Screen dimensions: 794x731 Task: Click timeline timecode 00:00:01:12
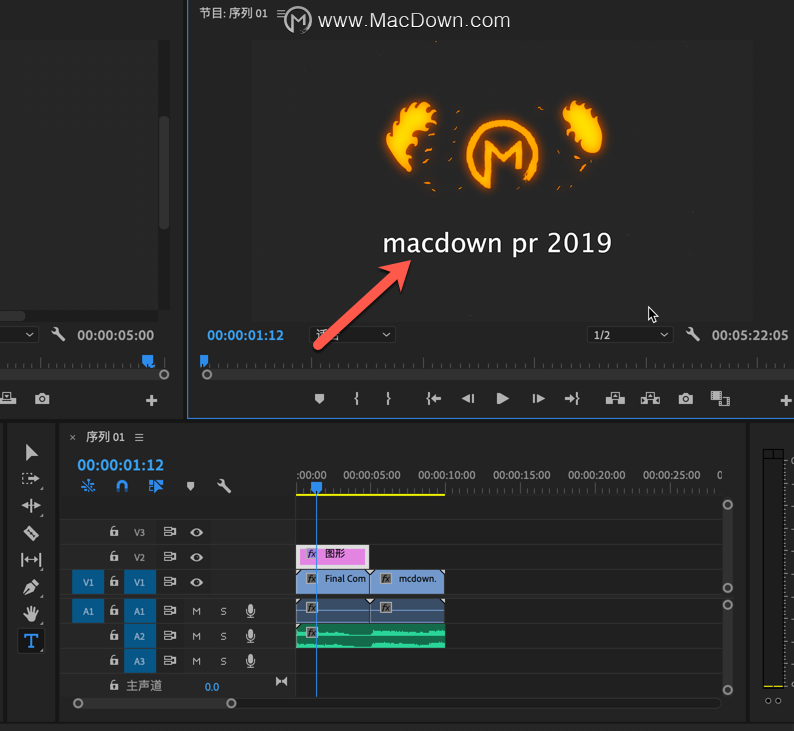coord(121,465)
